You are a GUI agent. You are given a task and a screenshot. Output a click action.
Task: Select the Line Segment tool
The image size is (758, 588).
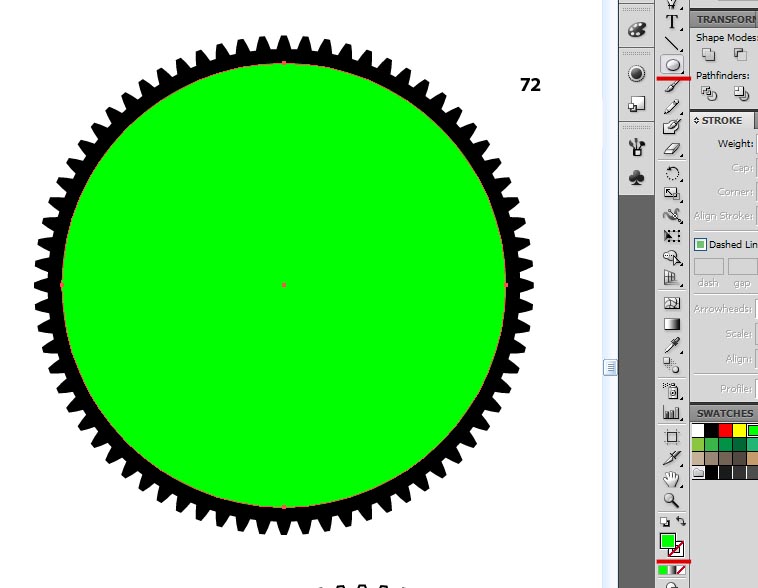(x=671, y=44)
